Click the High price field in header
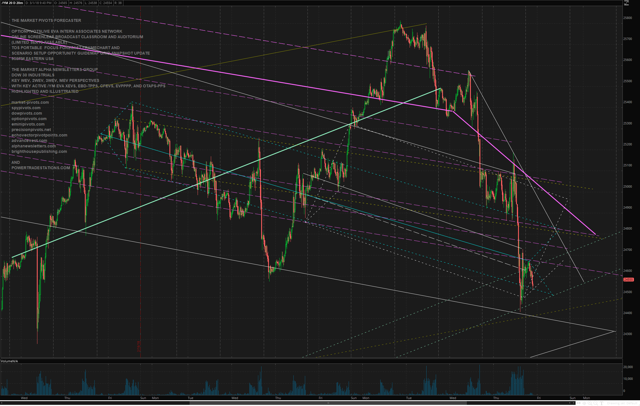640x406 pixels. 76,2
